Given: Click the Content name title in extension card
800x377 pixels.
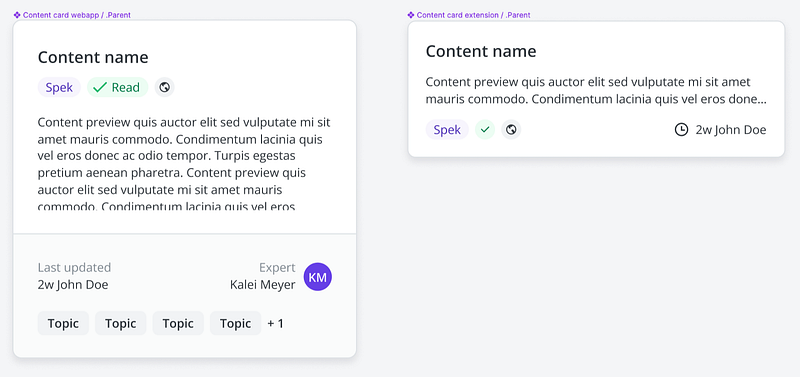Looking at the screenshot, I should 481,51.
